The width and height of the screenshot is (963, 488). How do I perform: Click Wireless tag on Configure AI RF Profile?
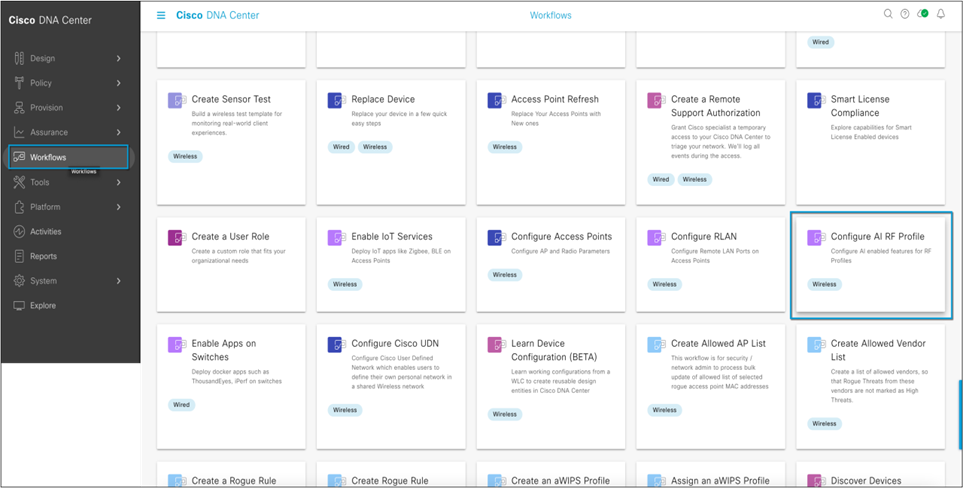click(824, 284)
